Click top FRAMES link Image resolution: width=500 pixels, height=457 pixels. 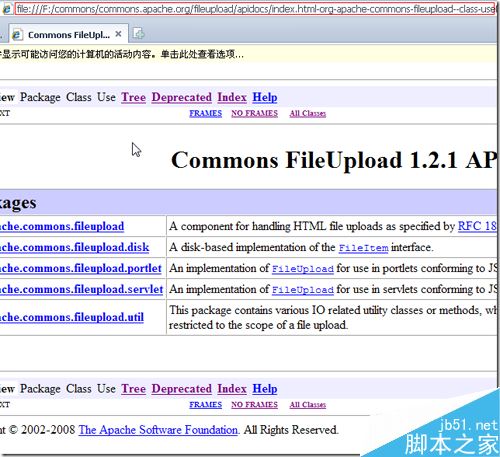pyautogui.click(x=206, y=113)
